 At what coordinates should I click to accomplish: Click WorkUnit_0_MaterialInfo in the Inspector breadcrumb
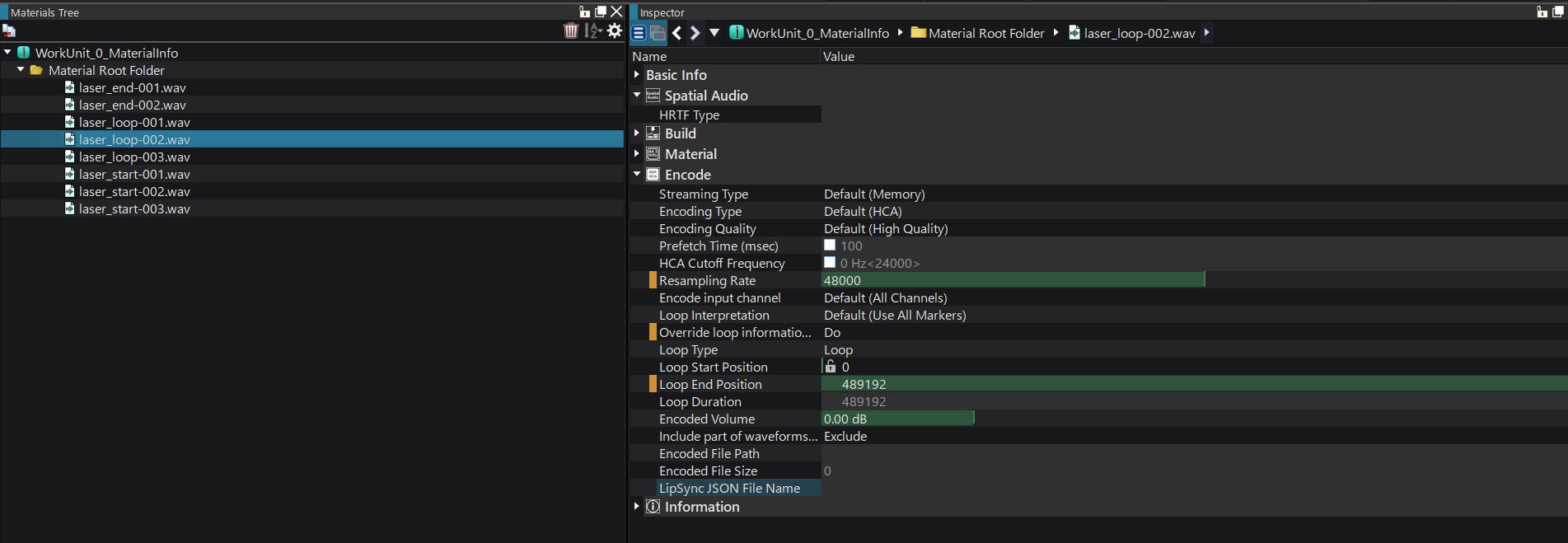click(817, 33)
